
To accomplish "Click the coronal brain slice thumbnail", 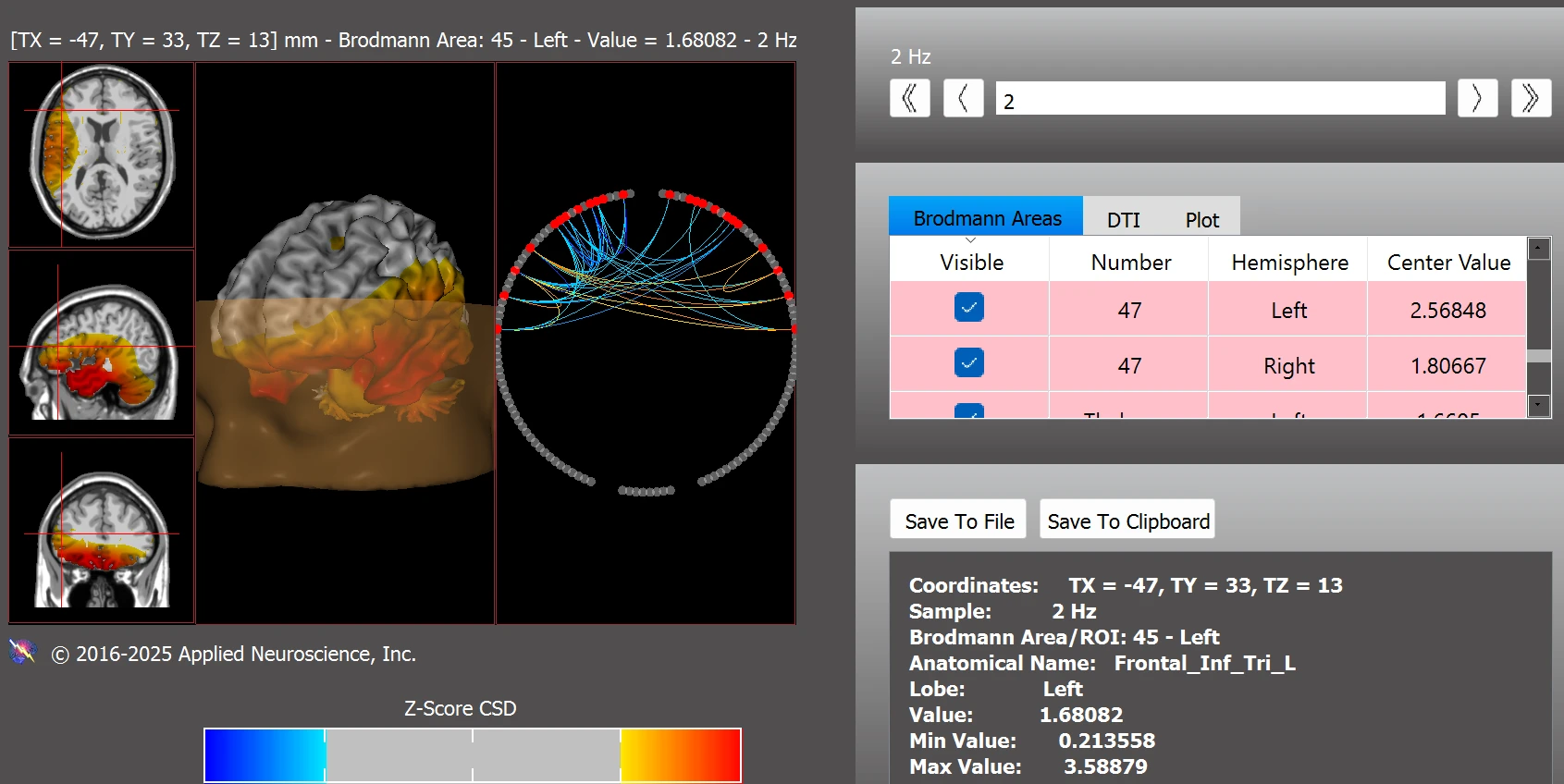I will click(102, 530).
